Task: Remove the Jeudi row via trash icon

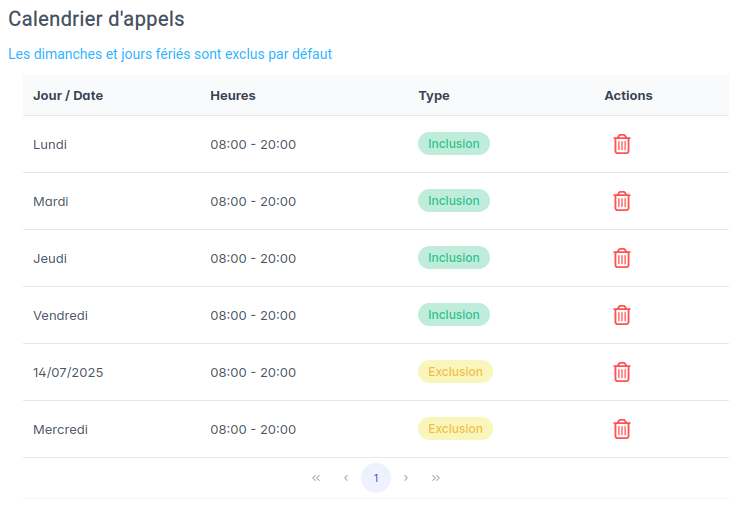Action: point(621,258)
